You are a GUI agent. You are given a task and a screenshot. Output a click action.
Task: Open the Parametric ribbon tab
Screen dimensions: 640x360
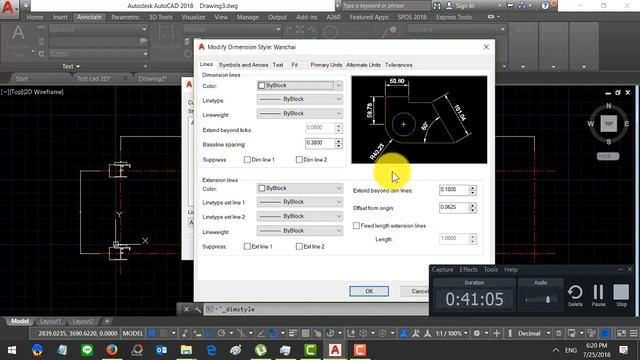(125, 17)
